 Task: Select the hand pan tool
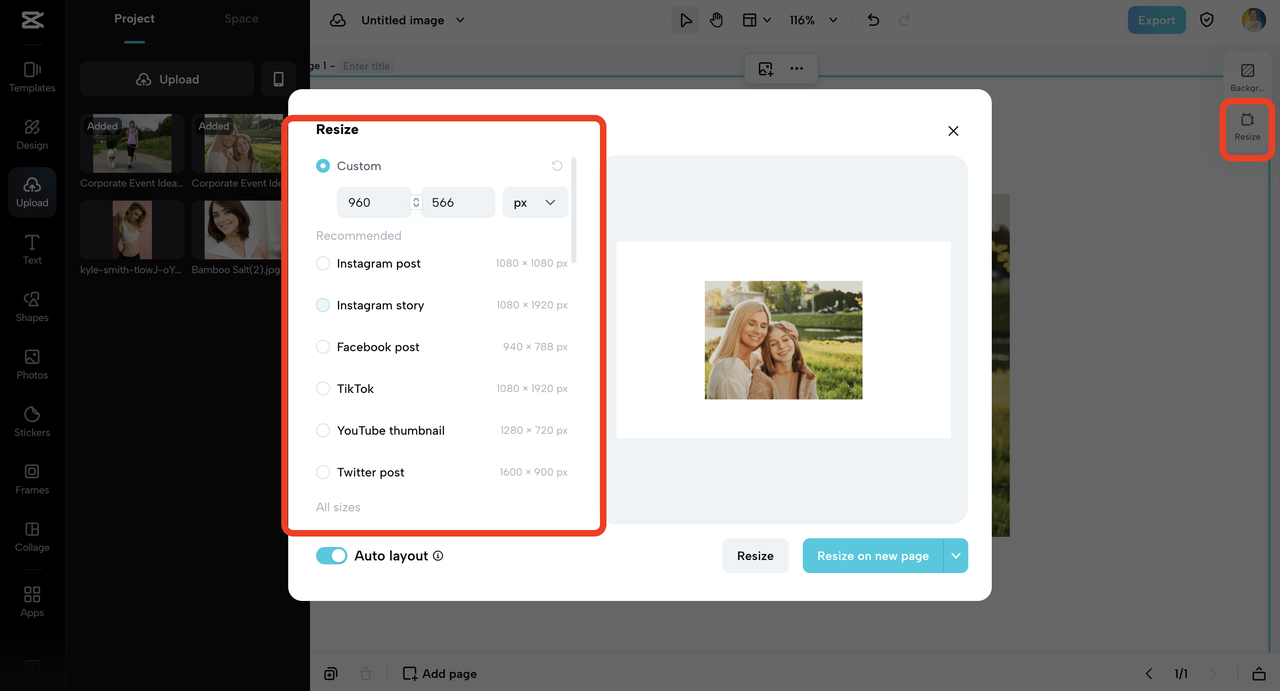point(716,20)
